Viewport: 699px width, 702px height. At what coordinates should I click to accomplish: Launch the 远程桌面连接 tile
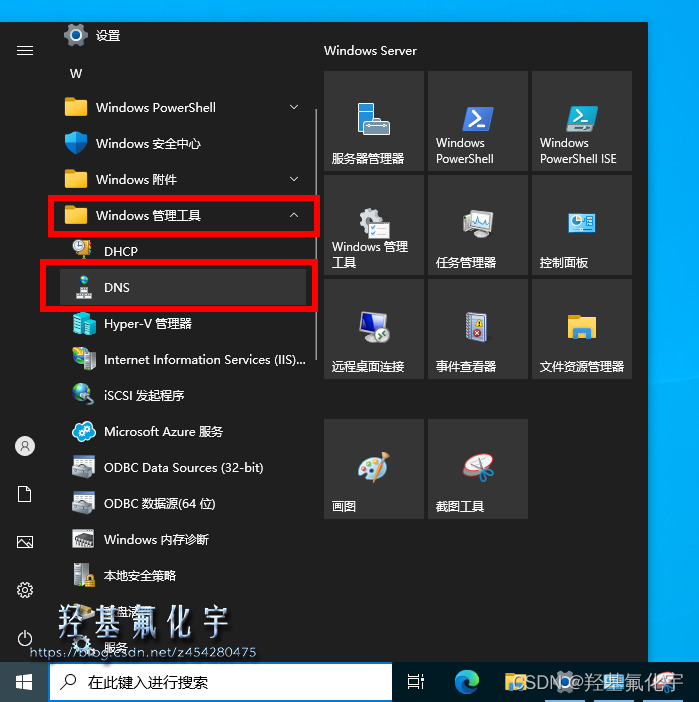point(374,329)
